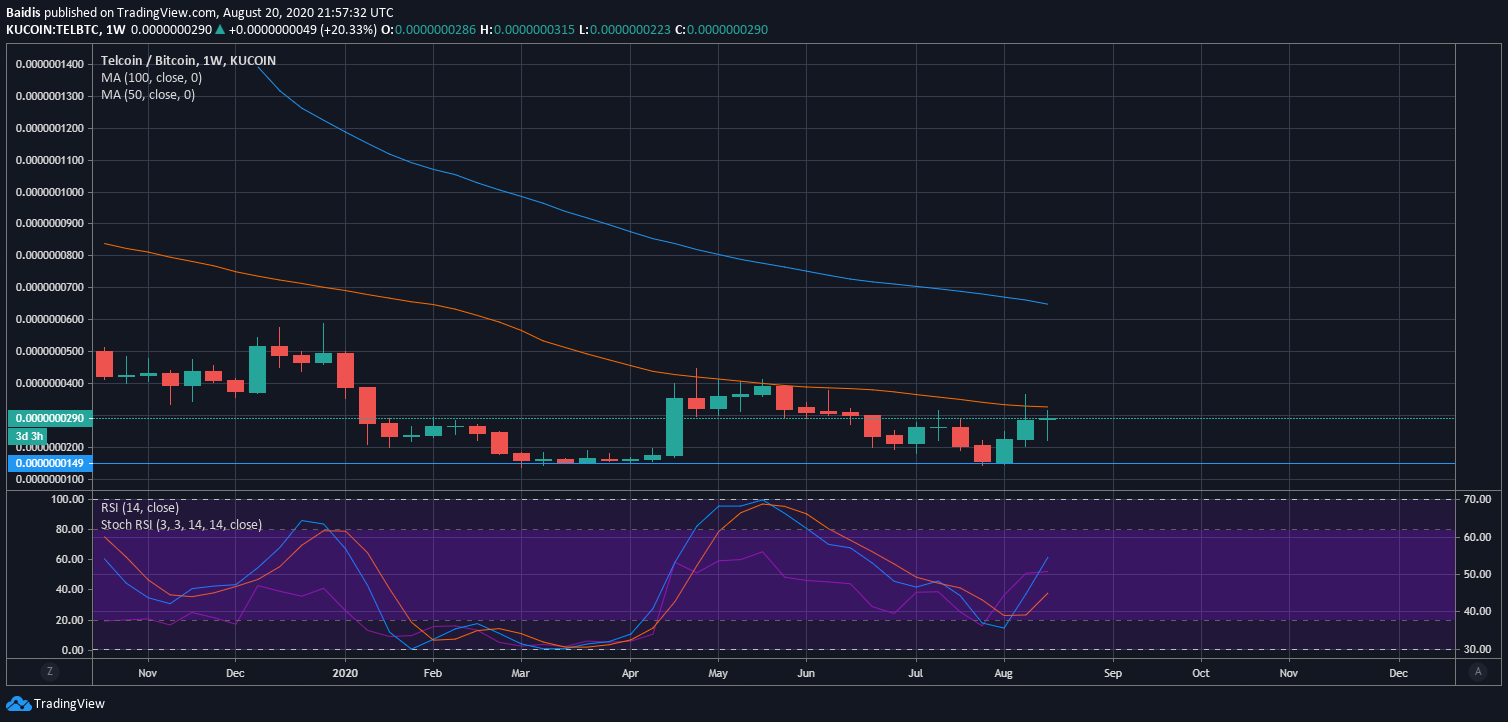This screenshot has width=1508, height=722.
Task: Click the Feb label on the time axis
Action: [432, 674]
